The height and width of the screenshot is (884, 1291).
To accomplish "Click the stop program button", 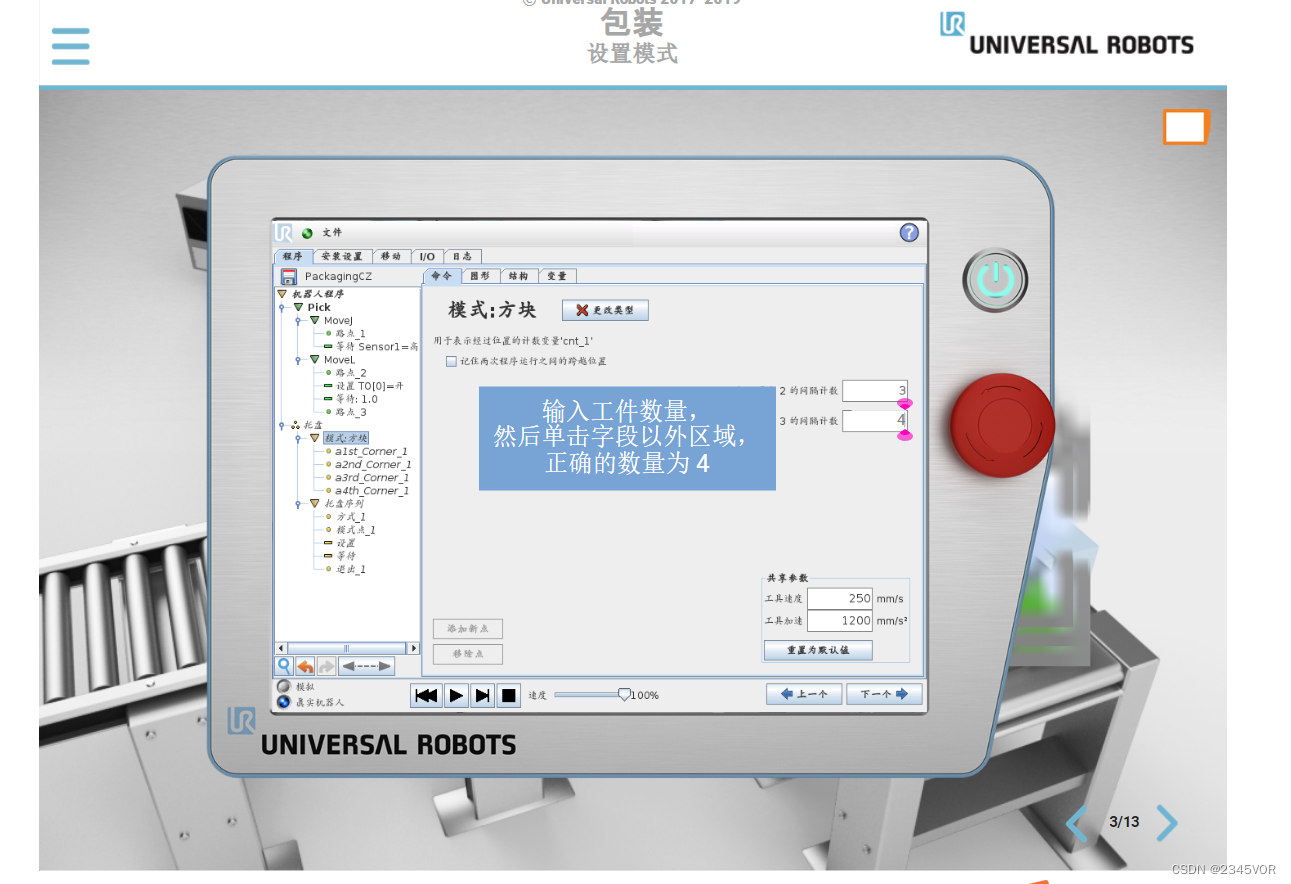I will tap(509, 695).
